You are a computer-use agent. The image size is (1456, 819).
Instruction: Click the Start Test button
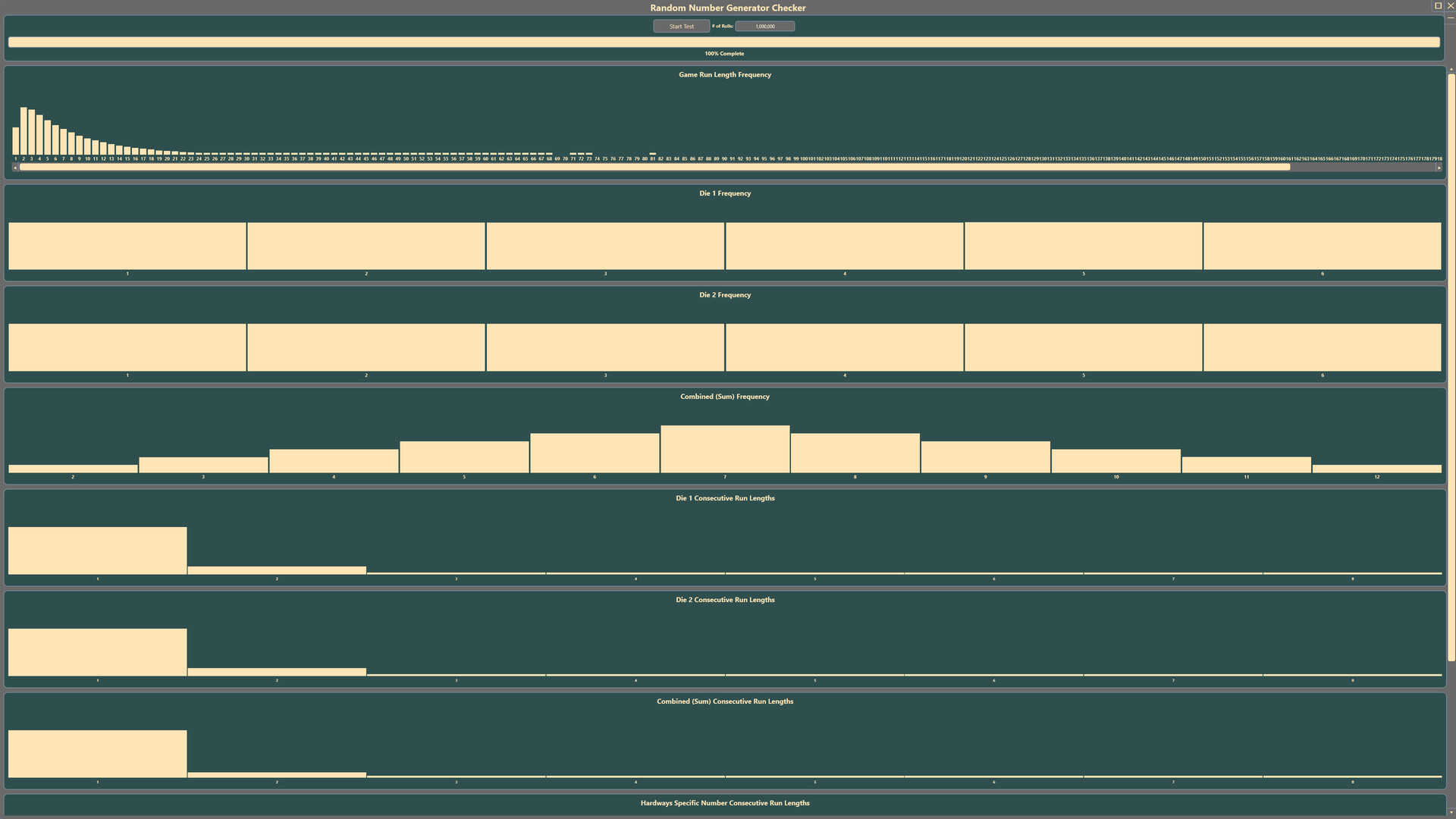pyautogui.click(x=681, y=27)
